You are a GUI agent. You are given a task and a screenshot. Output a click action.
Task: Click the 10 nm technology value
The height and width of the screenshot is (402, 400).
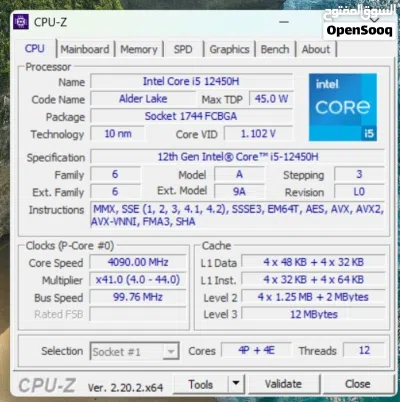point(118,134)
